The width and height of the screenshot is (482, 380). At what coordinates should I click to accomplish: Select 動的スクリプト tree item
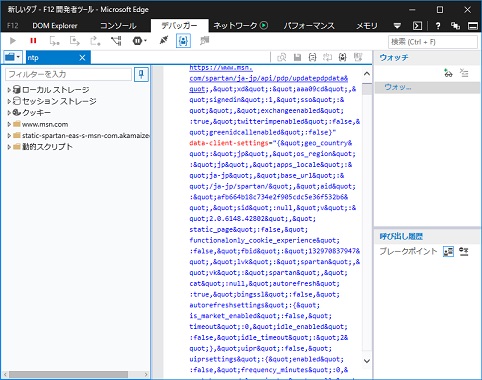pyautogui.click(x=43, y=147)
